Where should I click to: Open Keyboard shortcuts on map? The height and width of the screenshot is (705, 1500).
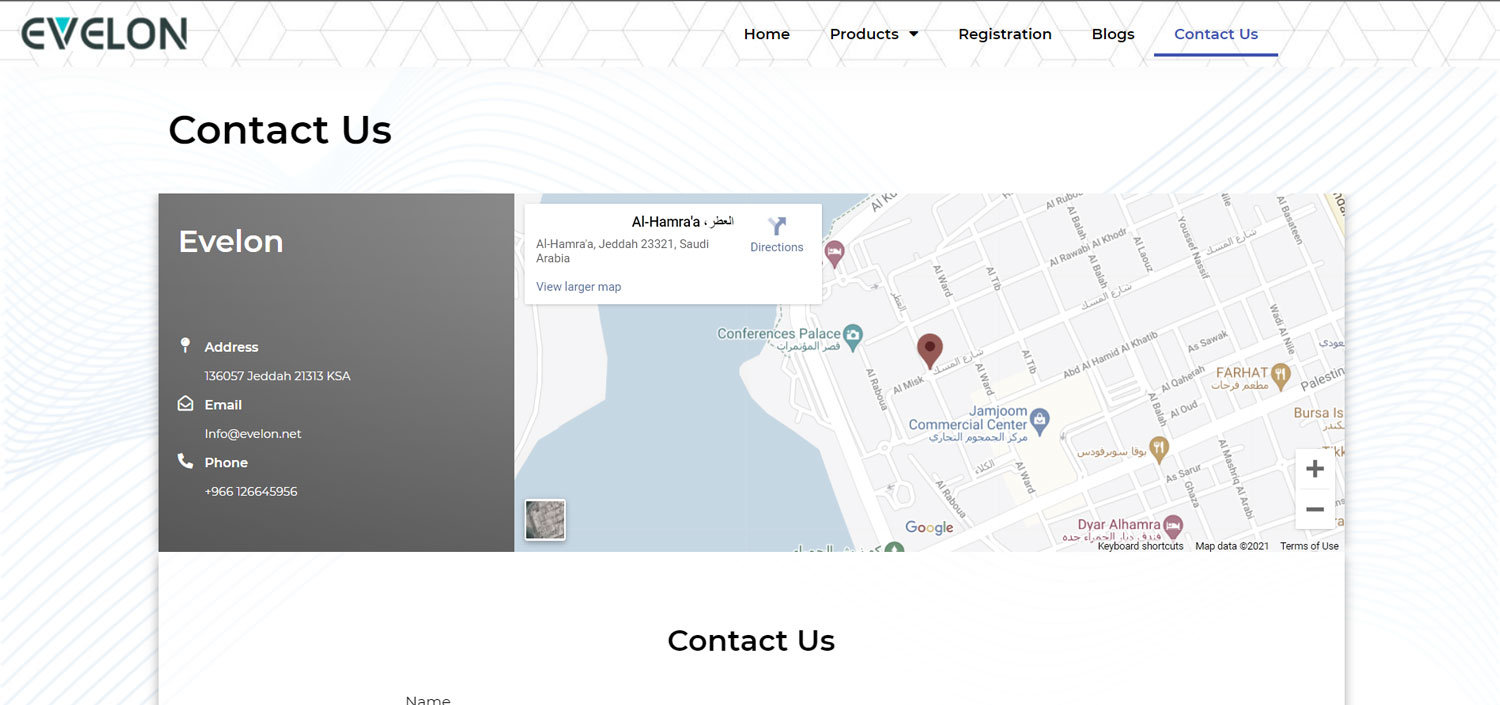coord(1140,546)
